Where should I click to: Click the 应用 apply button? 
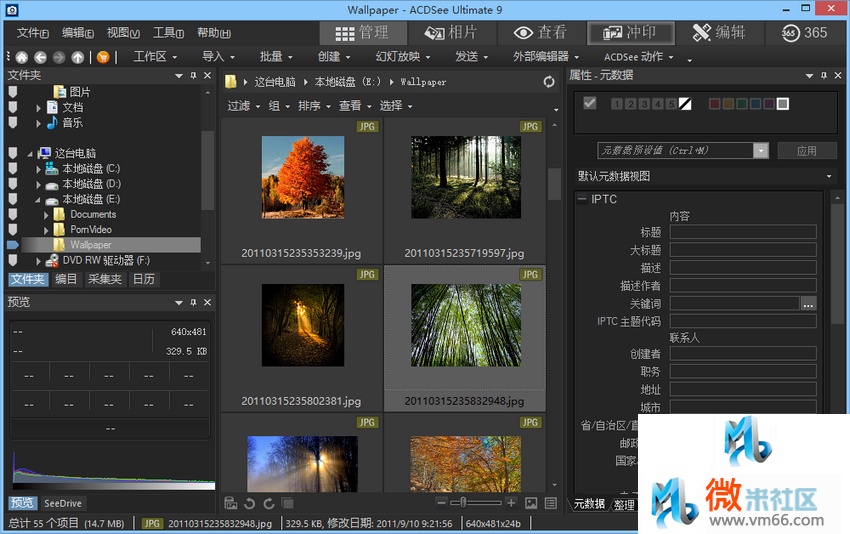[x=807, y=151]
